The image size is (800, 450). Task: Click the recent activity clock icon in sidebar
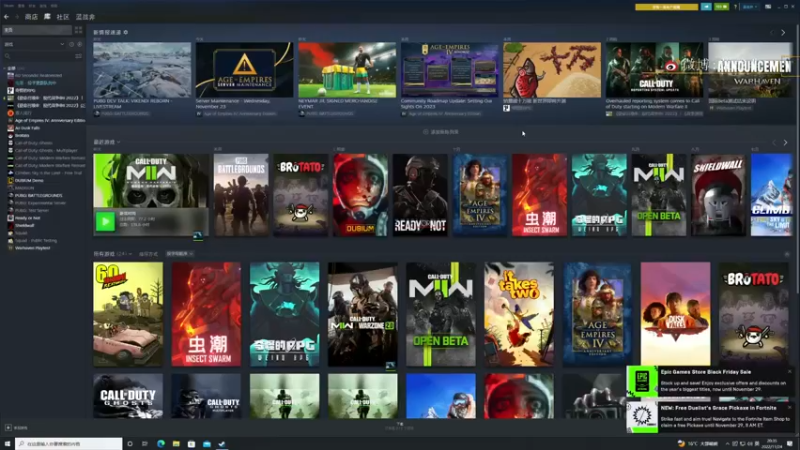coord(71,44)
